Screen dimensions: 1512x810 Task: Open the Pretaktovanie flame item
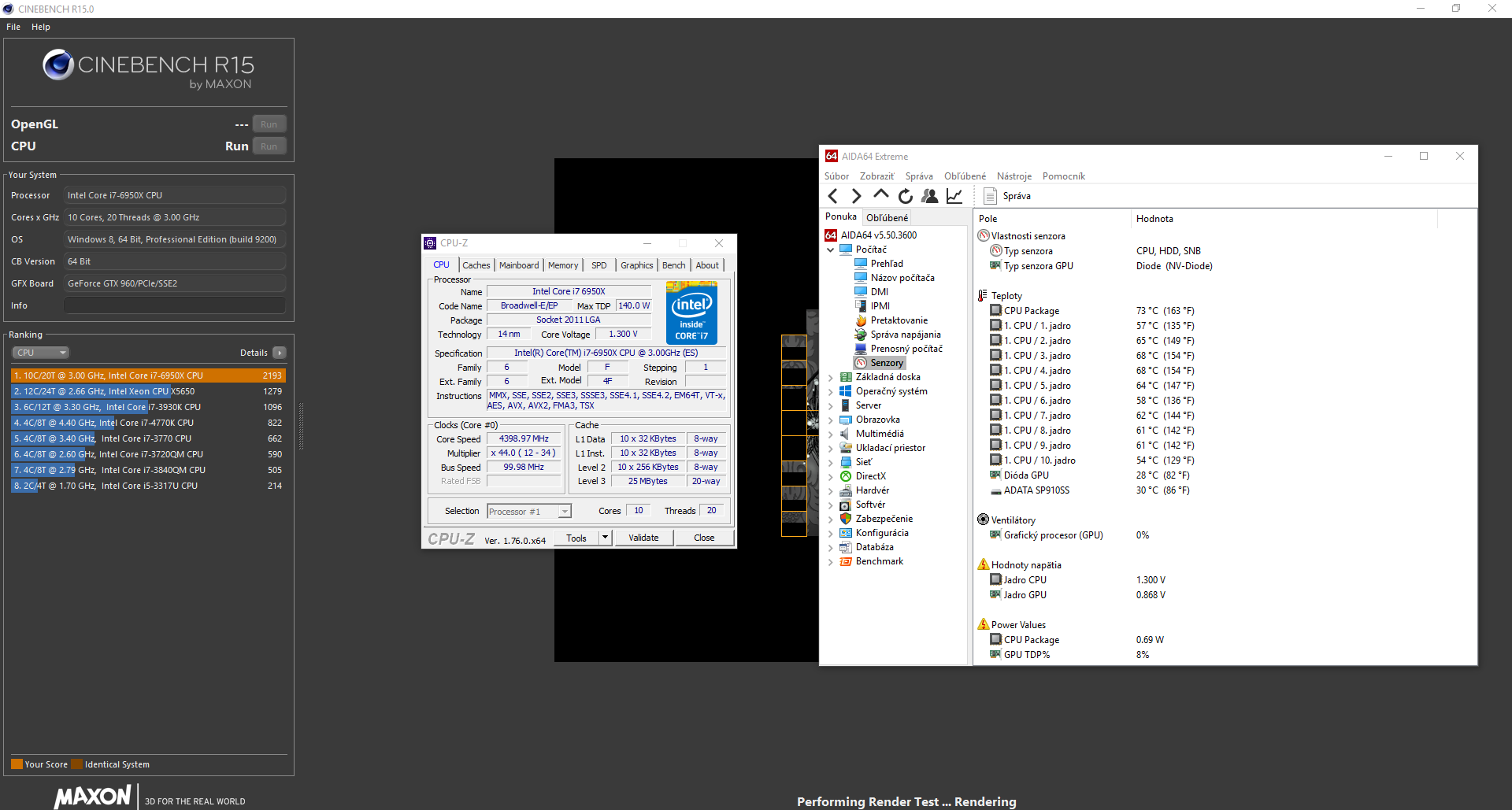tap(899, 320)
